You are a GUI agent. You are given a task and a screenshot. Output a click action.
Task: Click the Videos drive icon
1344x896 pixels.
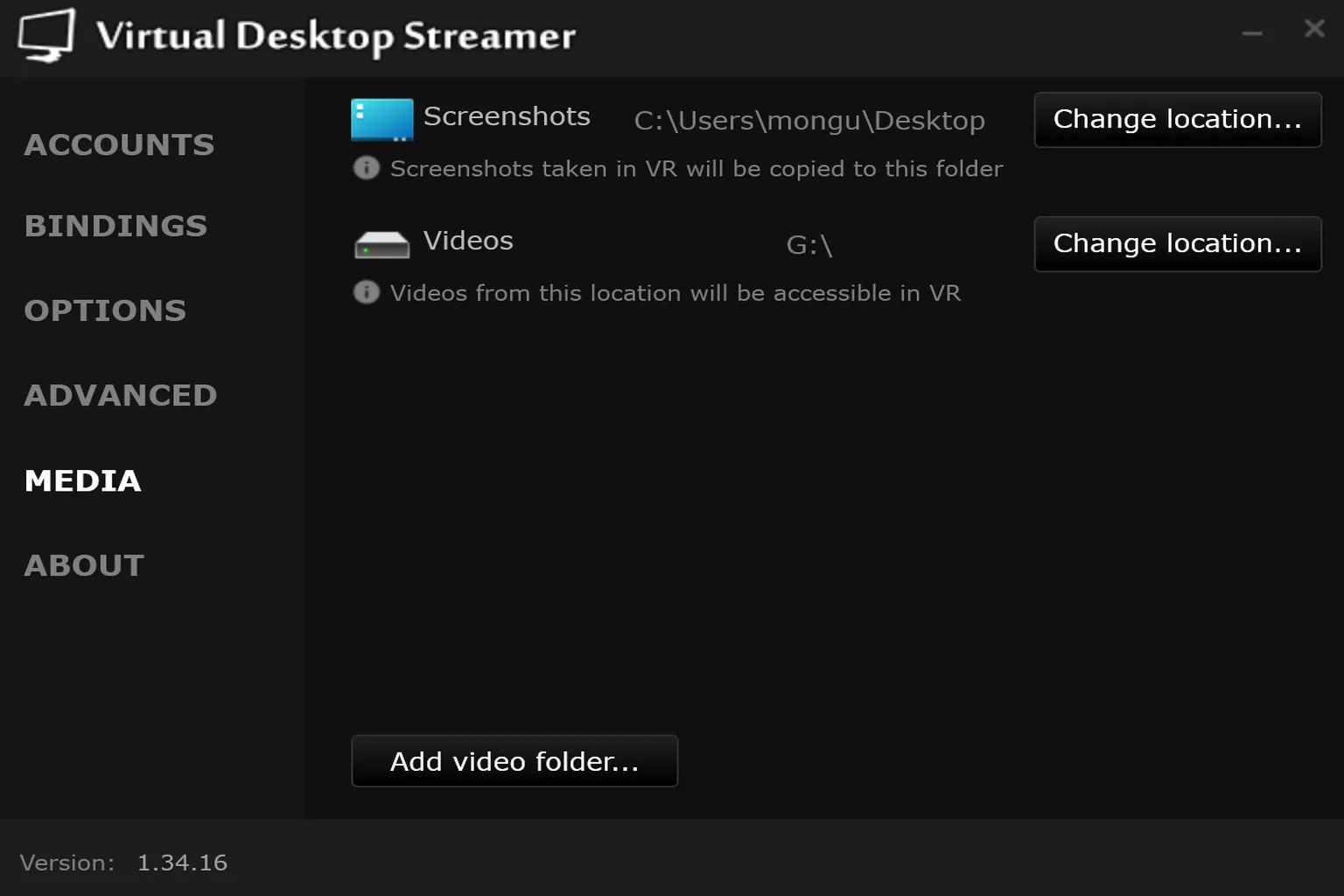click(381, 245)
